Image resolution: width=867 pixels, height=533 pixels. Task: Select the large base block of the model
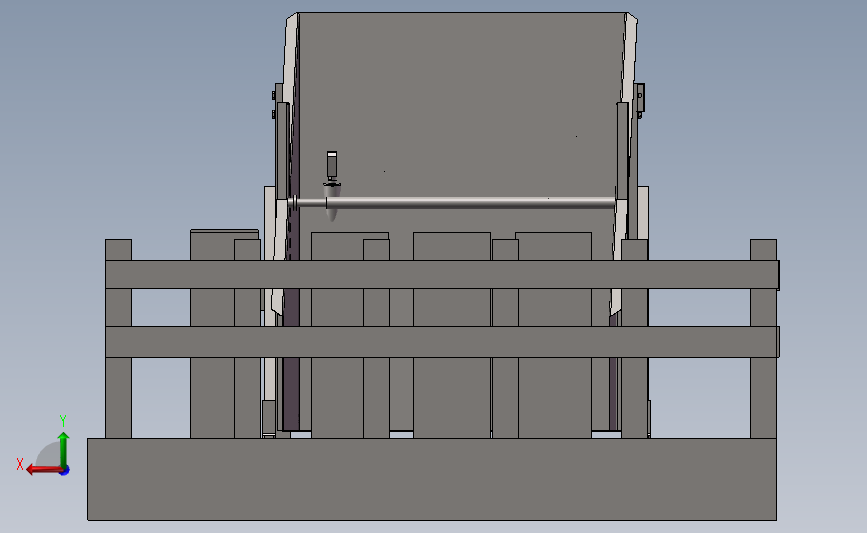tap(432, 479)
